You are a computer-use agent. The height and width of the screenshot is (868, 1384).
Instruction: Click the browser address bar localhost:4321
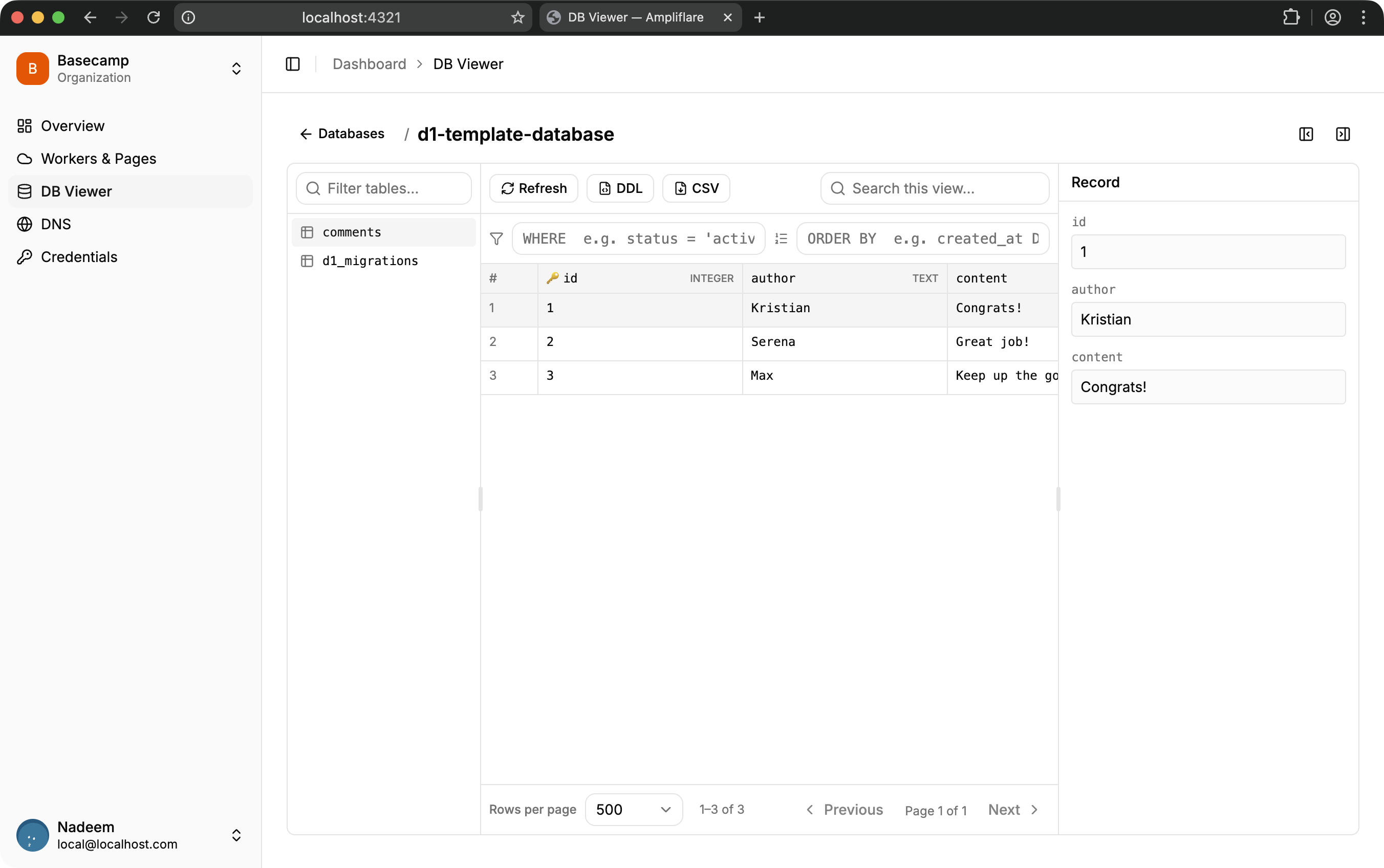point(351,17)
